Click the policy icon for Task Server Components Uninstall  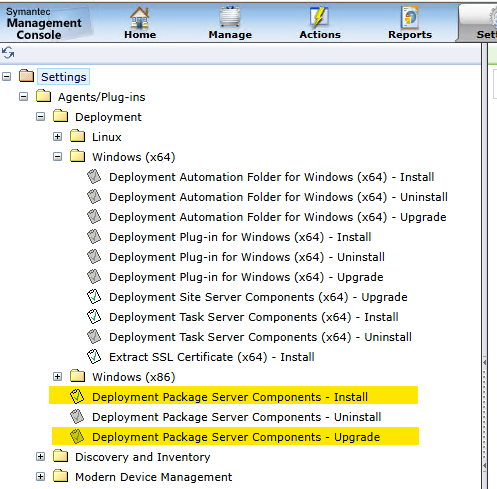coord(94,337)
